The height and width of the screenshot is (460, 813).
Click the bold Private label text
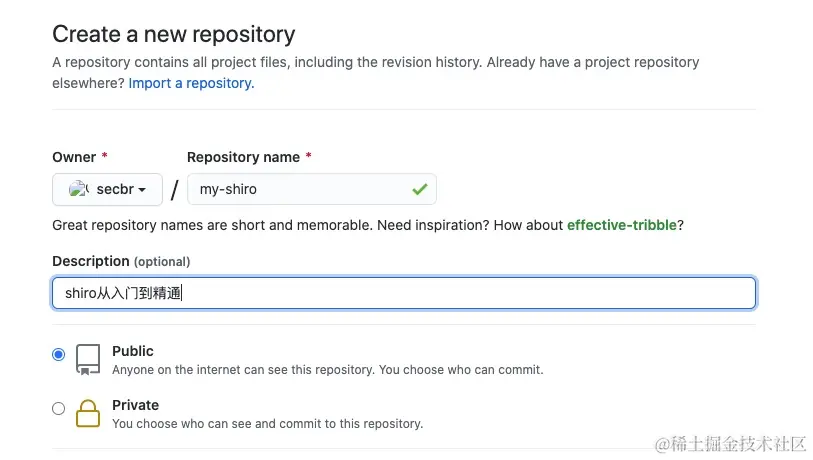[x=135, y=405]
